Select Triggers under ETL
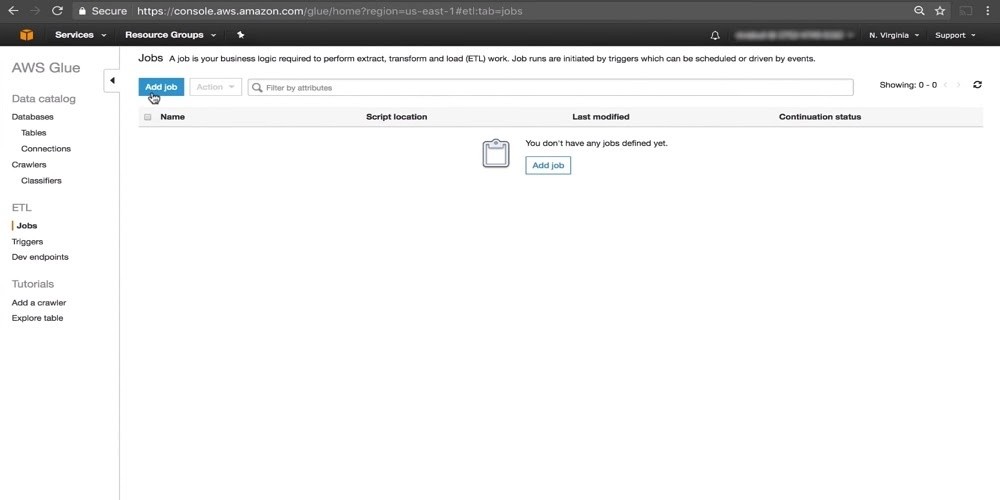This screenshot has width=1000, height=500. point(27,241)
